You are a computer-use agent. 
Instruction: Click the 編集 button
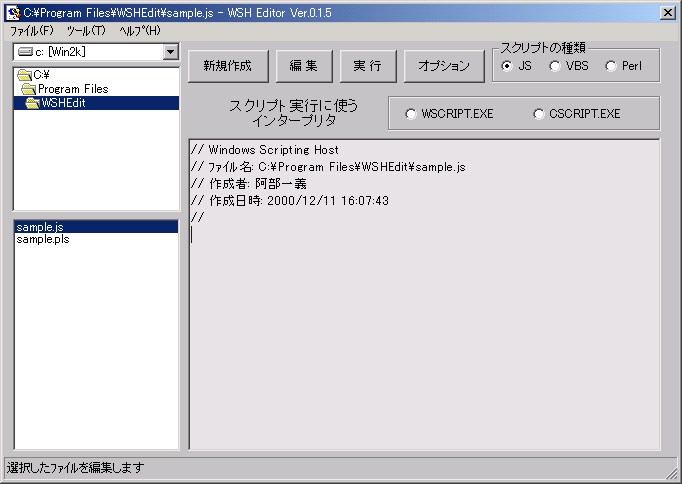click(x=304, y=66)
